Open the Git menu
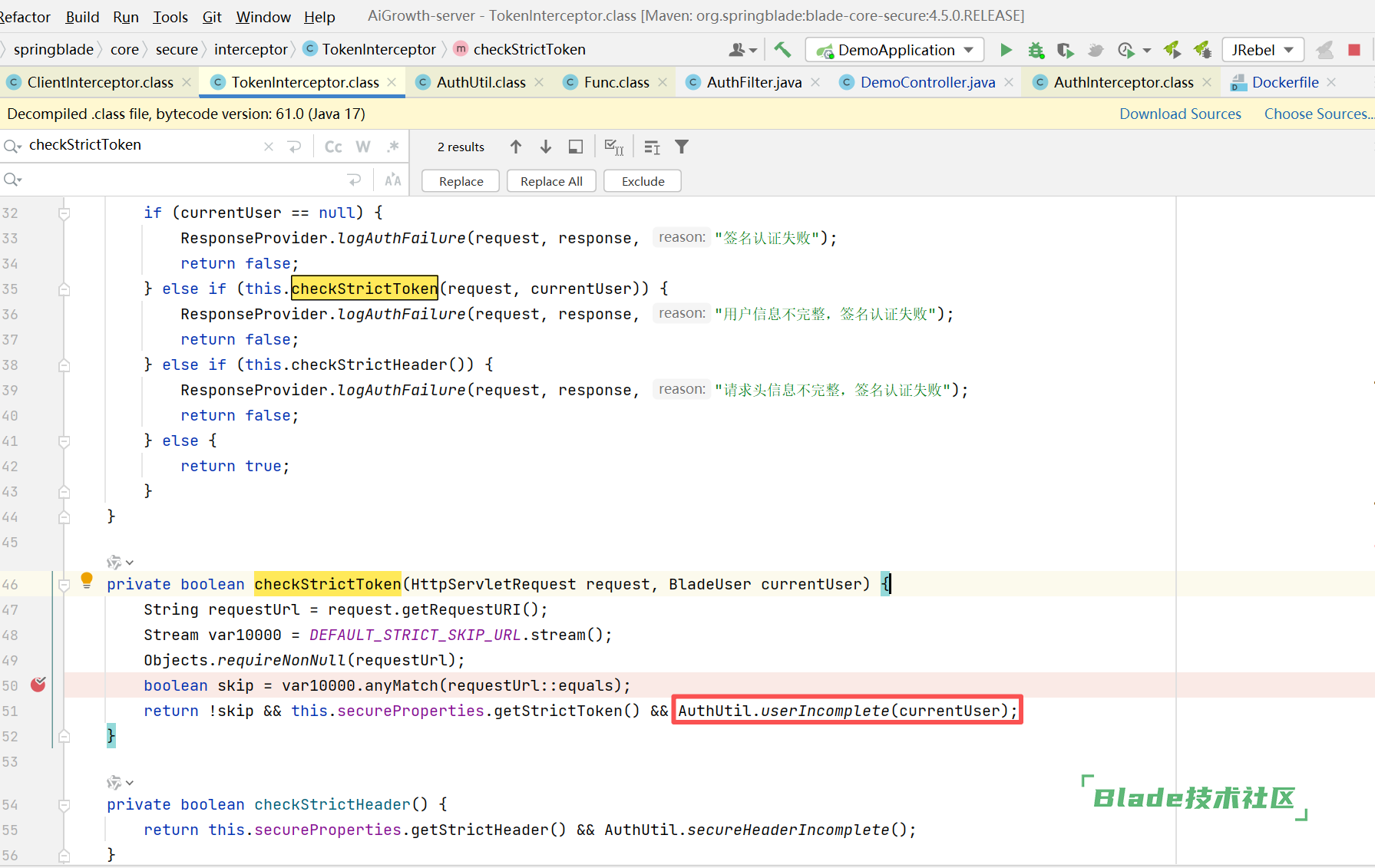The width and height of the screenshot is (1375, 868). [x=212, y=16]
